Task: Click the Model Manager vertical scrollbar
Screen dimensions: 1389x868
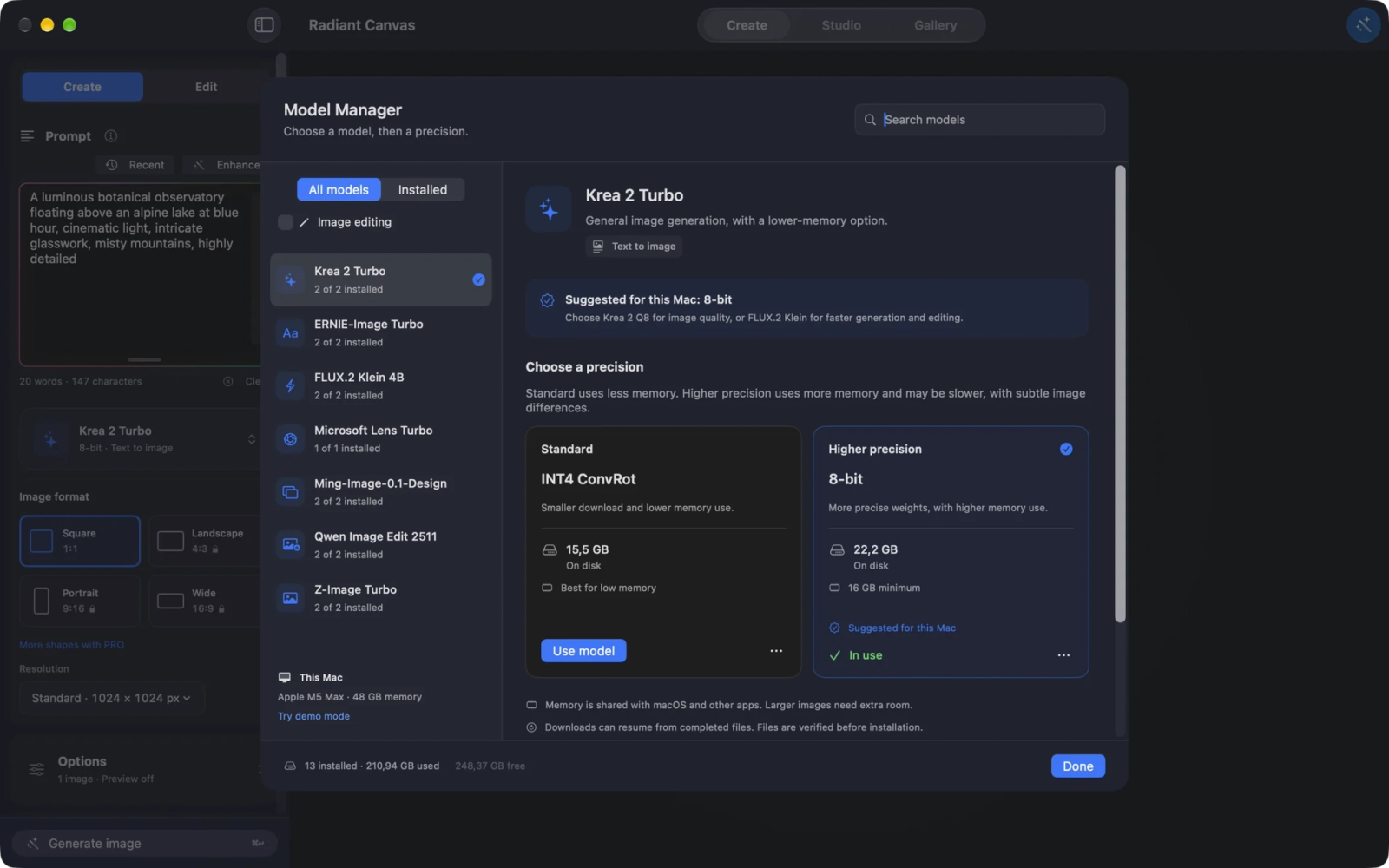Action: tap(1120, 394)
